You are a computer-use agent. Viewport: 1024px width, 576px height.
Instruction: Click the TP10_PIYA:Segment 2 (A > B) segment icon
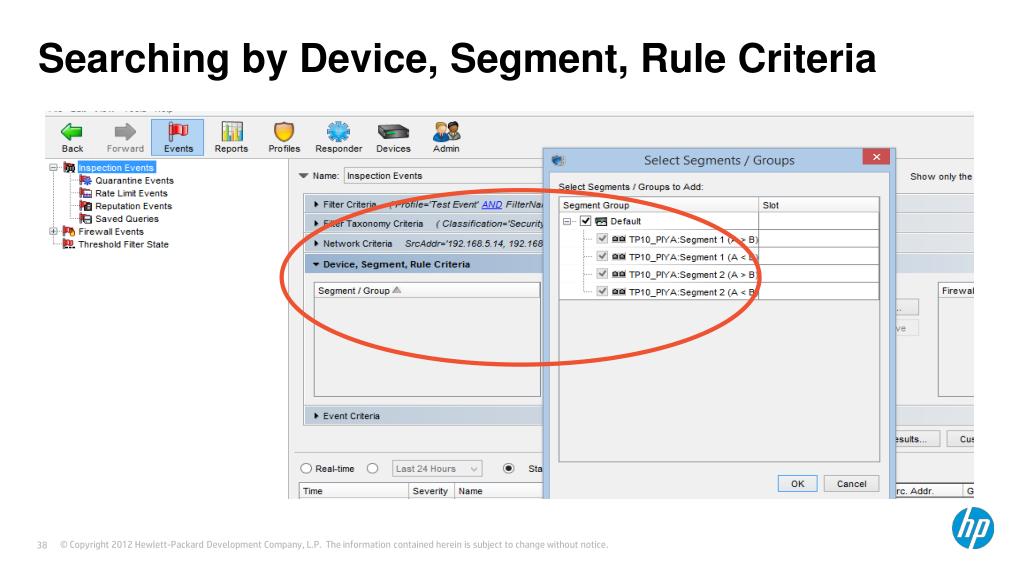618,274
